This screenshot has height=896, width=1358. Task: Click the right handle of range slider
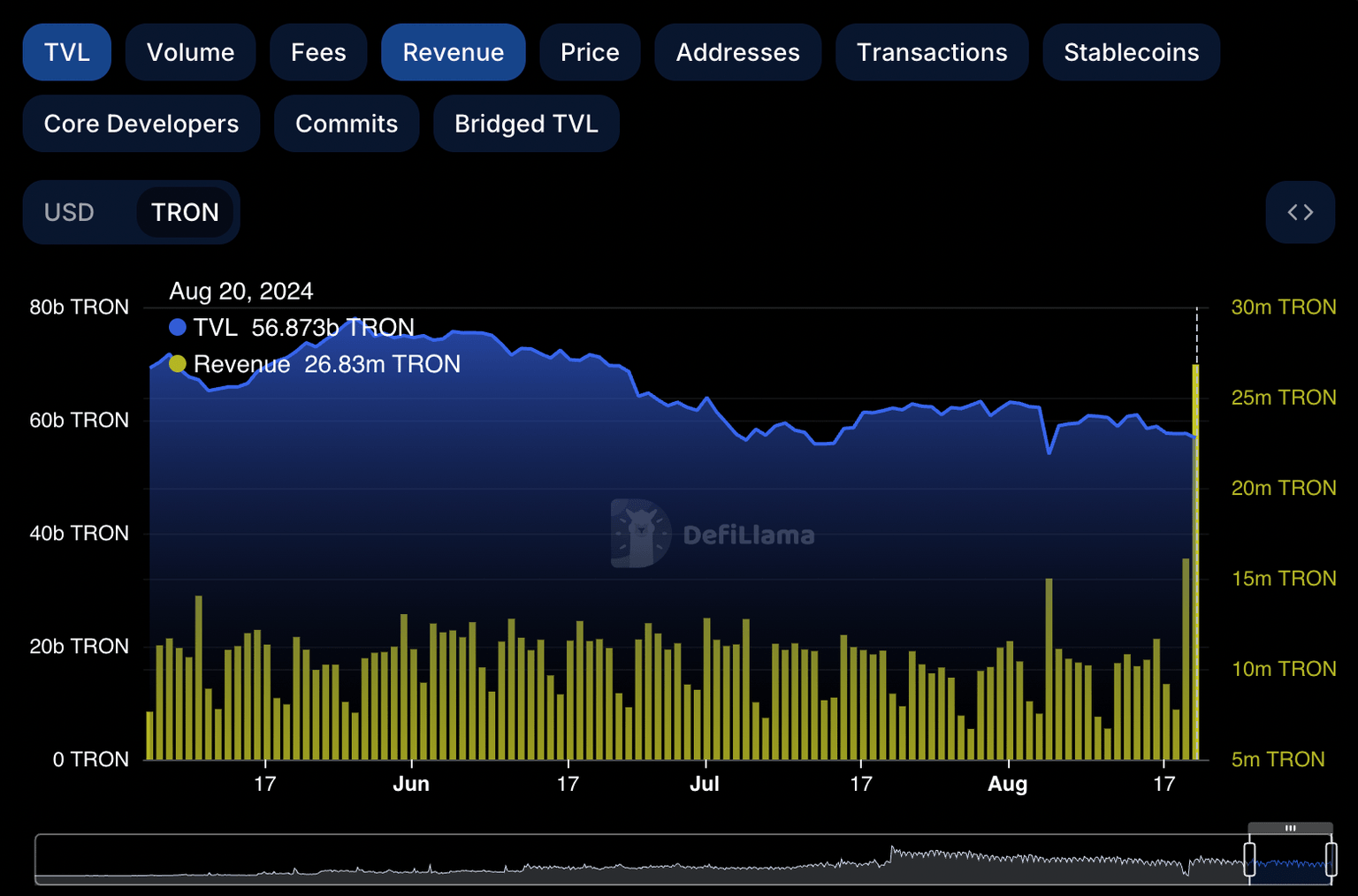[1331, 859]
